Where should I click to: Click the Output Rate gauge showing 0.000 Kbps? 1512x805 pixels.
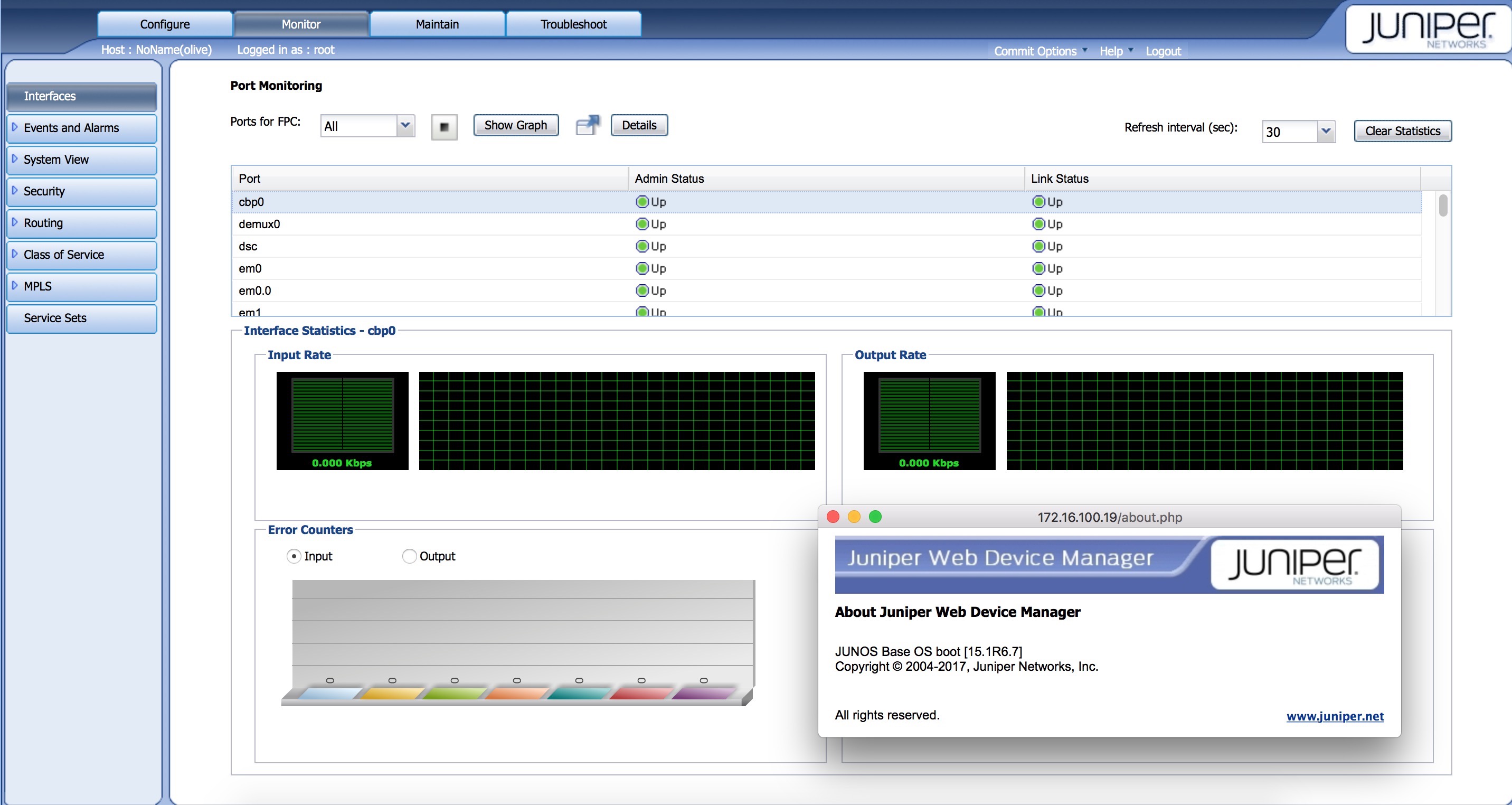coord(929,420)
